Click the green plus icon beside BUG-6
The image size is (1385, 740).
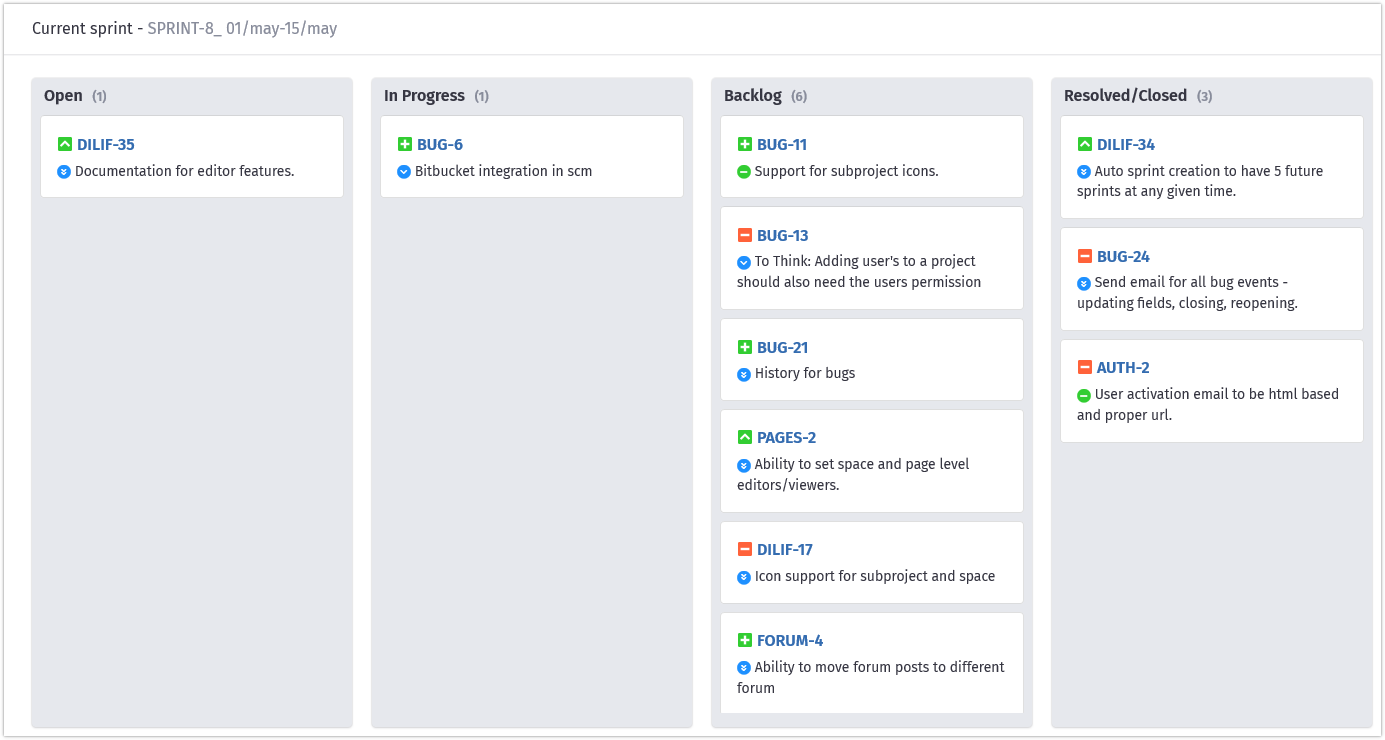[405, 145]
